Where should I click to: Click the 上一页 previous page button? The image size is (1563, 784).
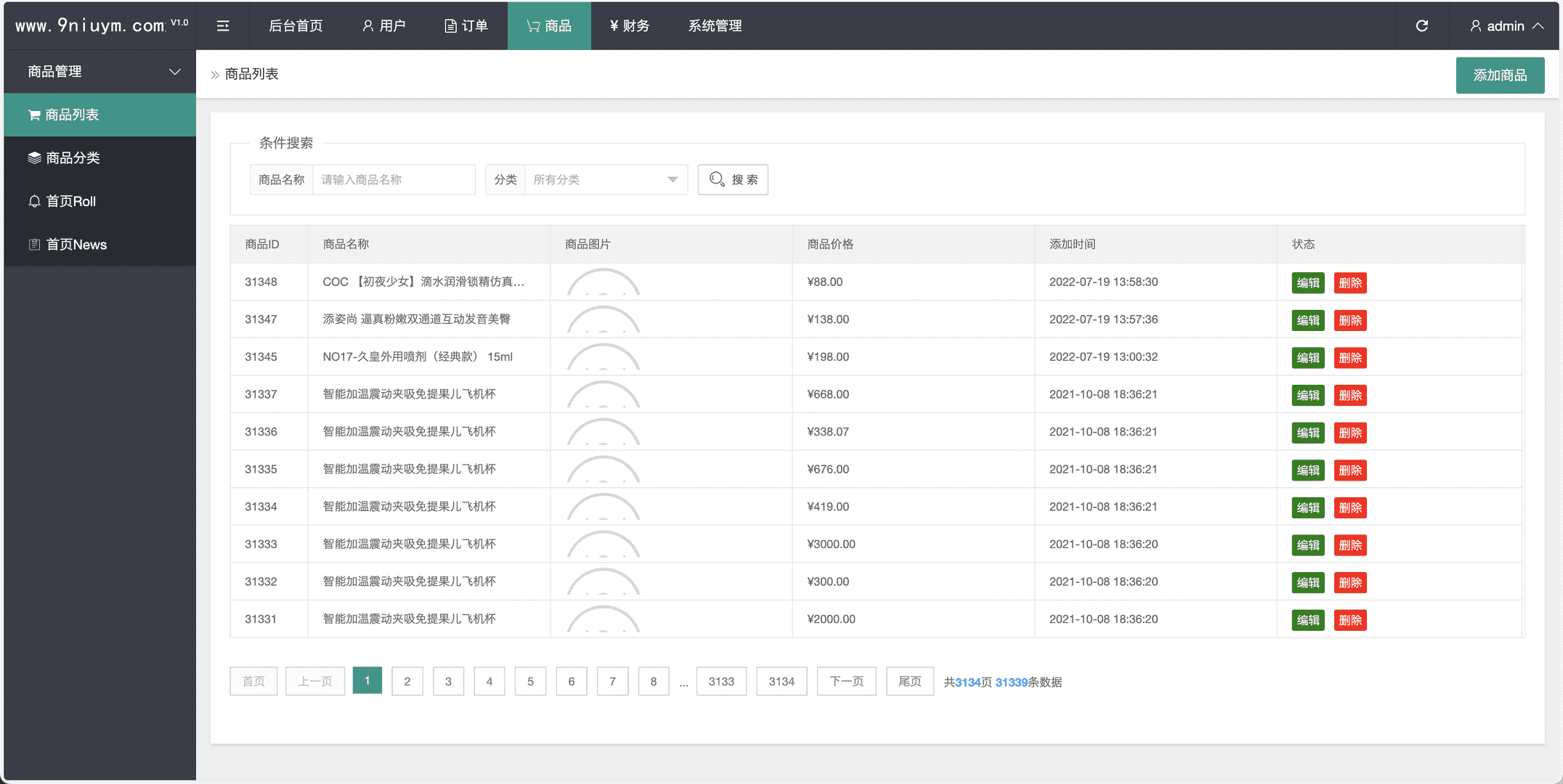pyautogui.click(x=314, y=681)
